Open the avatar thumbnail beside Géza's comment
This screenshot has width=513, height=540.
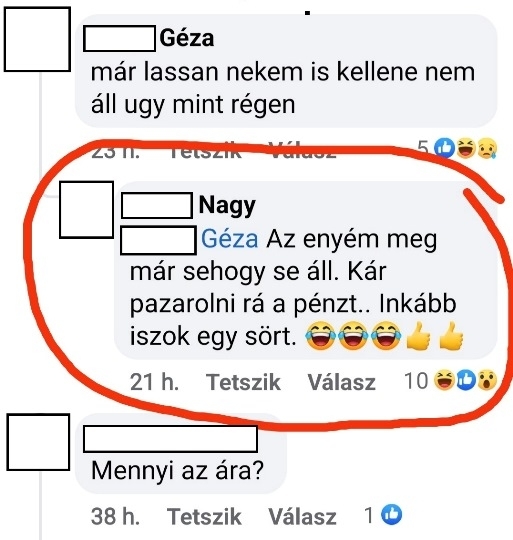click(x=37, y=39)
